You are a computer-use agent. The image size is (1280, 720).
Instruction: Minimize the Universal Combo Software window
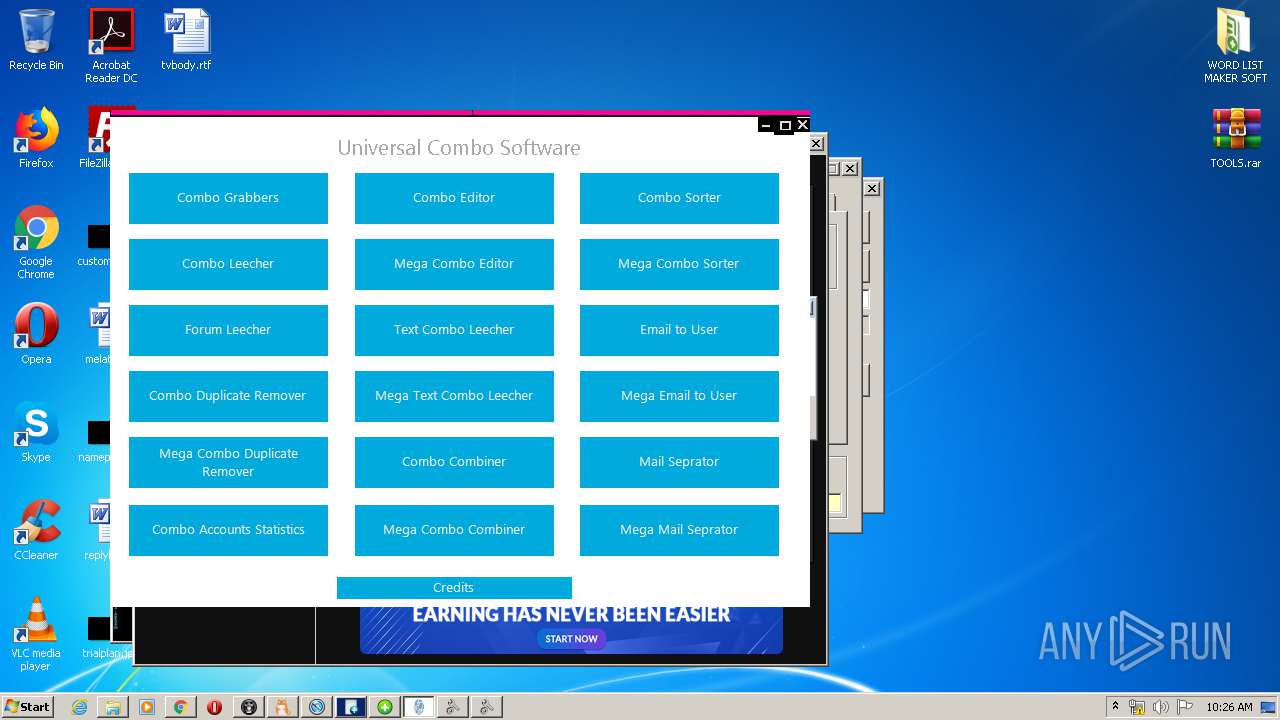click(x=767, y=125)
